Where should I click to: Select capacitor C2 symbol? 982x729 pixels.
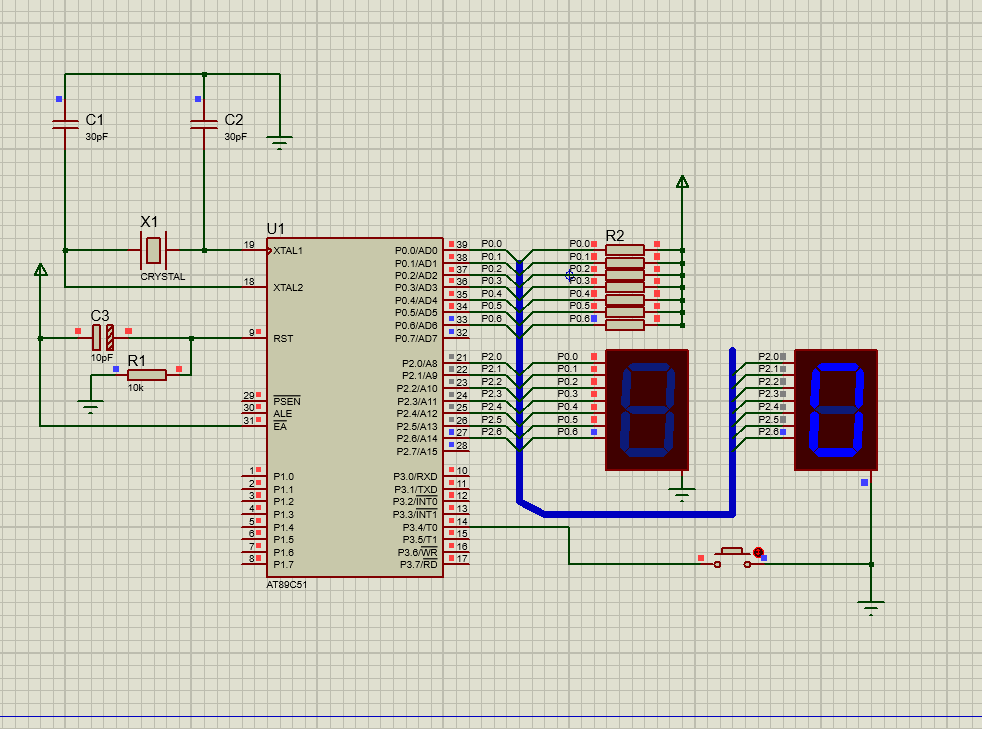[x=204, y=123]
